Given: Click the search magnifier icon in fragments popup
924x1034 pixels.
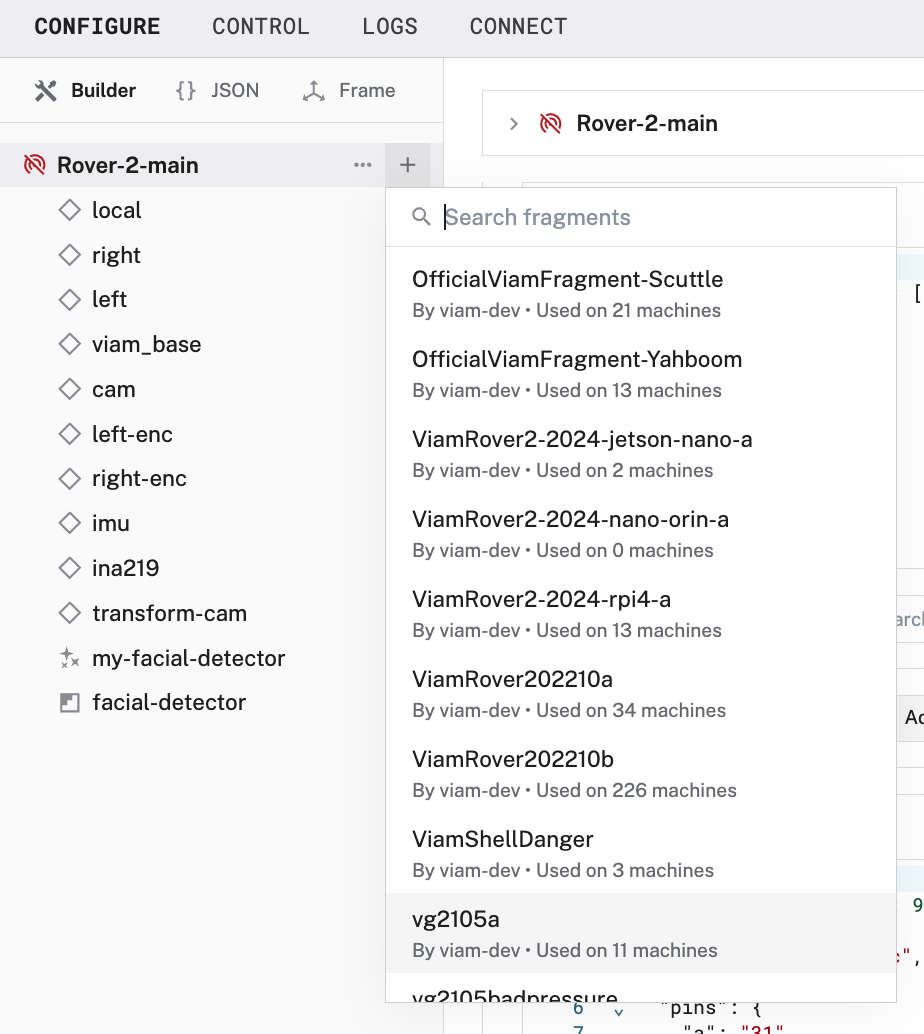Looking at the screenshot, I should click(422, 217).
